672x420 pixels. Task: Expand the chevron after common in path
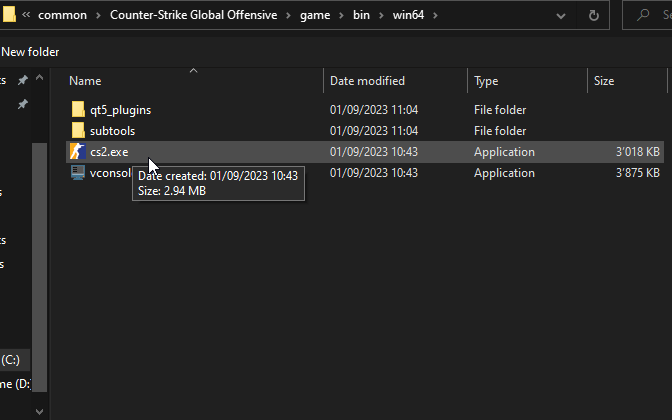click(98, 15)
